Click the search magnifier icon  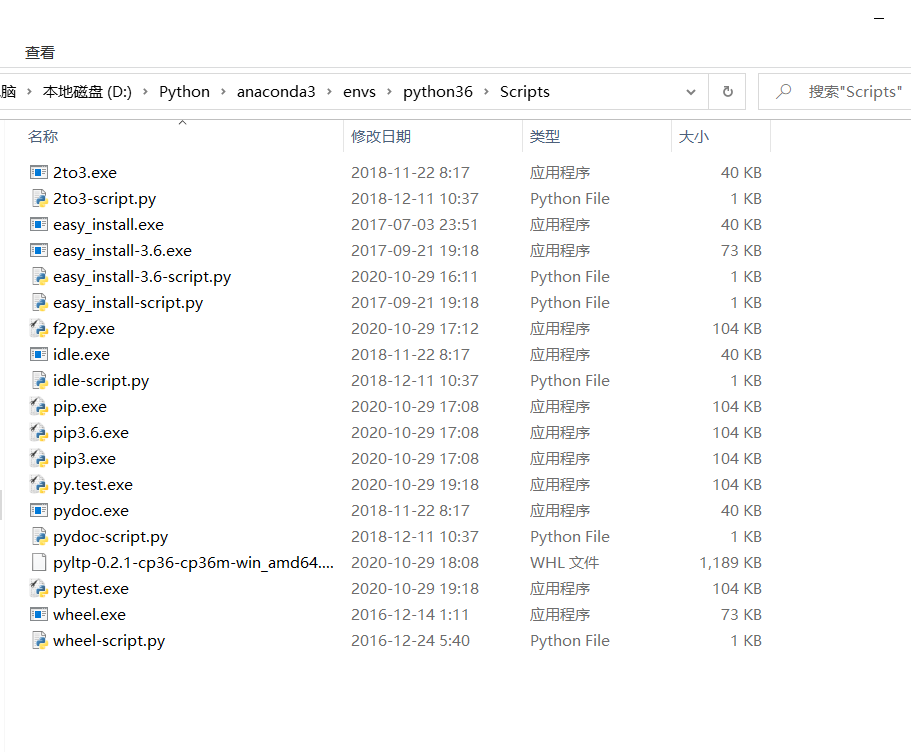(x=784, y=91)
